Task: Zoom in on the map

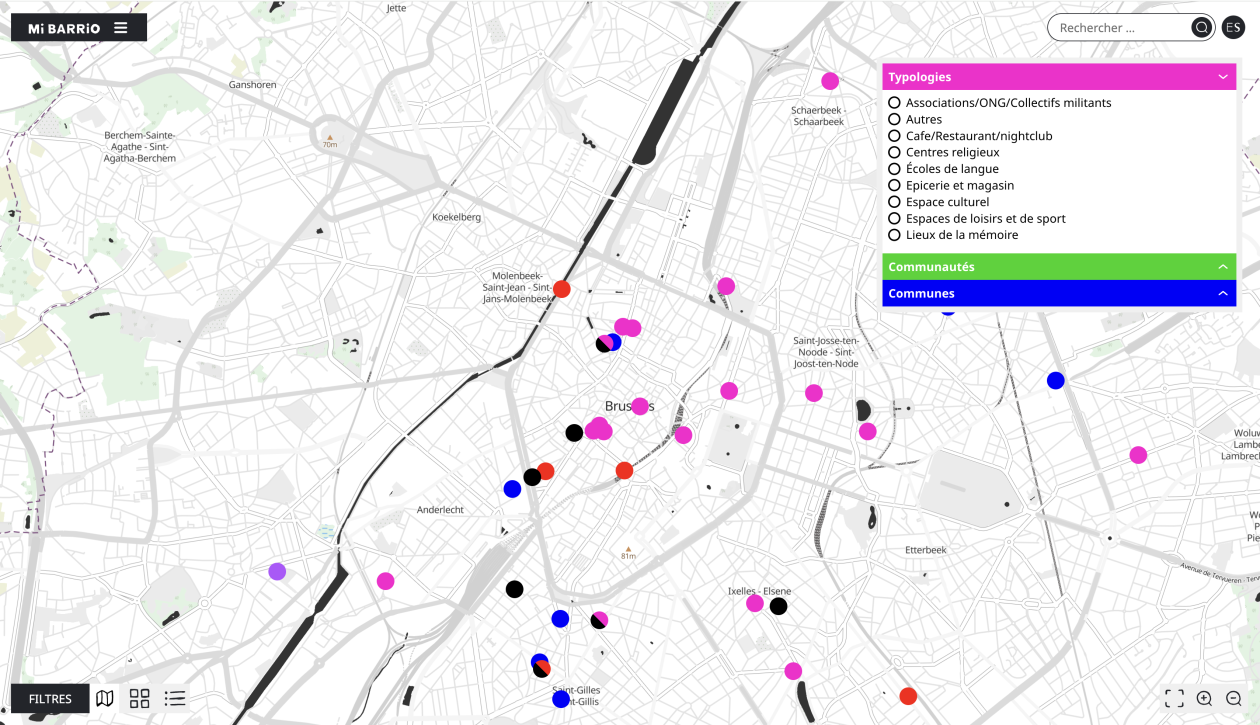Action: (x=1205, y=699)
